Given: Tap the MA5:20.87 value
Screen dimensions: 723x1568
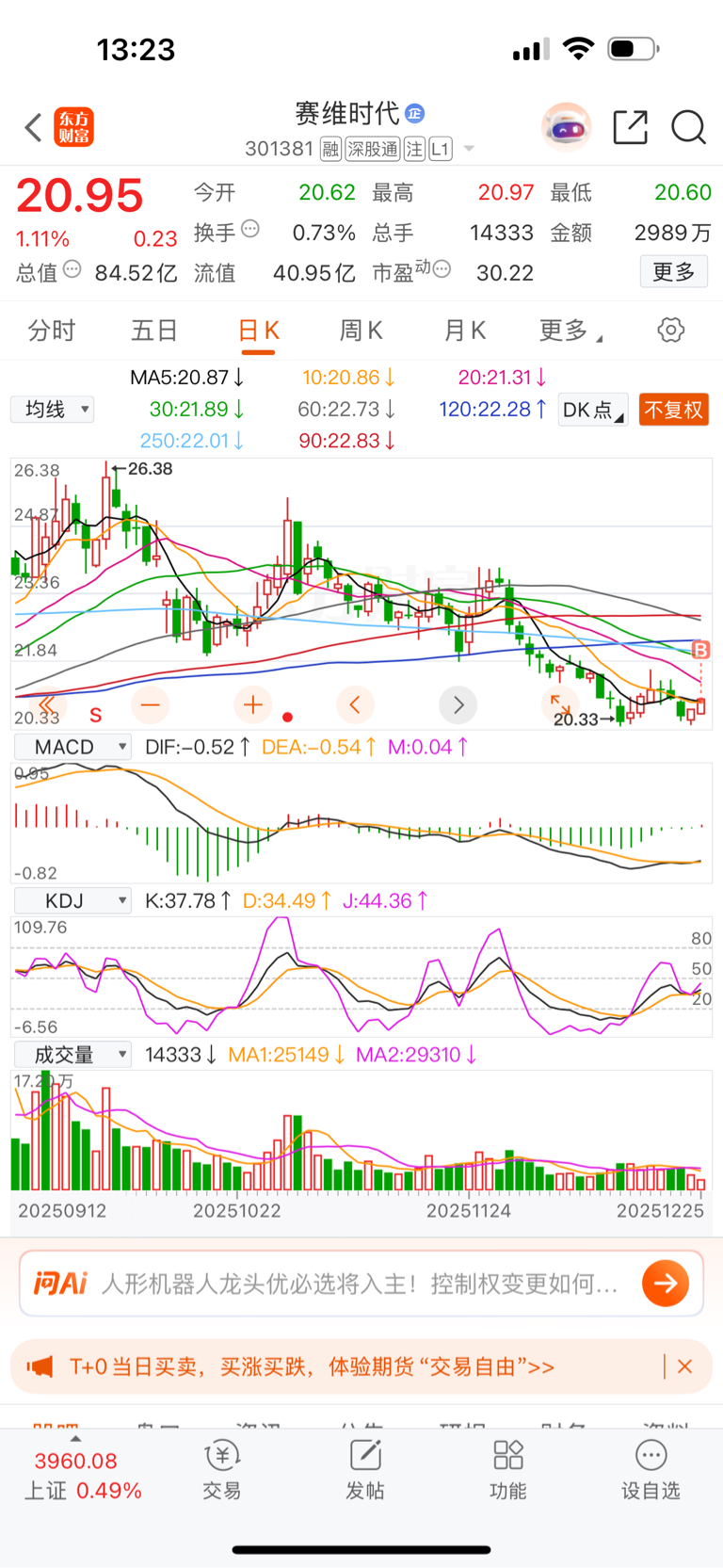Looking at the screenshot, I should tap(187, 378).
